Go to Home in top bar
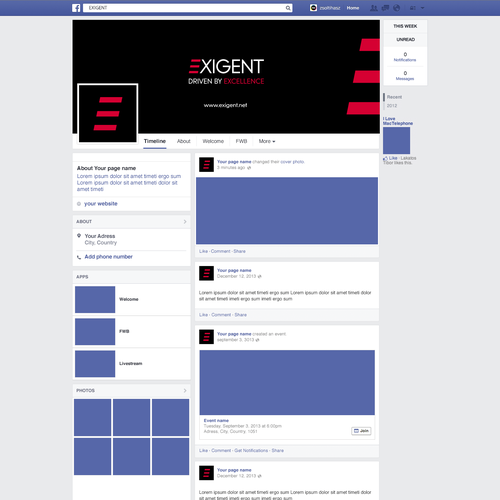The image size is (500, 500). pos(353,8)
